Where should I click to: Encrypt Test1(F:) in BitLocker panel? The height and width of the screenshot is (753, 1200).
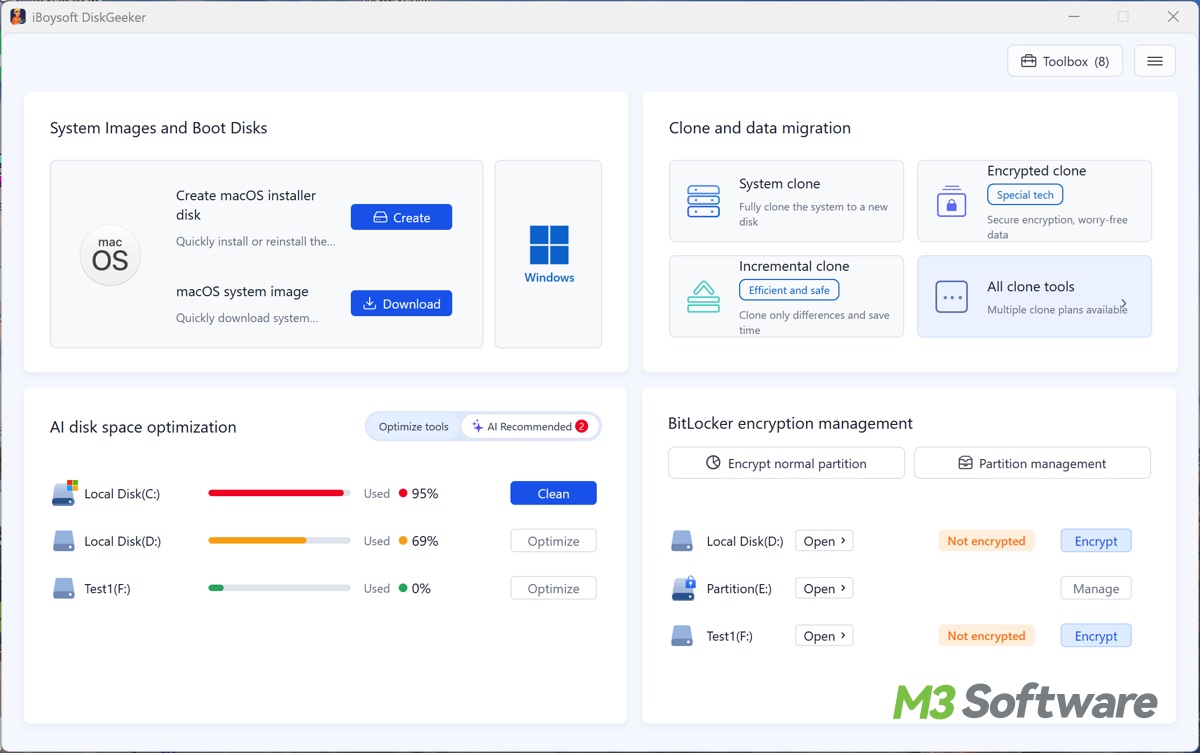(1096, 635)
